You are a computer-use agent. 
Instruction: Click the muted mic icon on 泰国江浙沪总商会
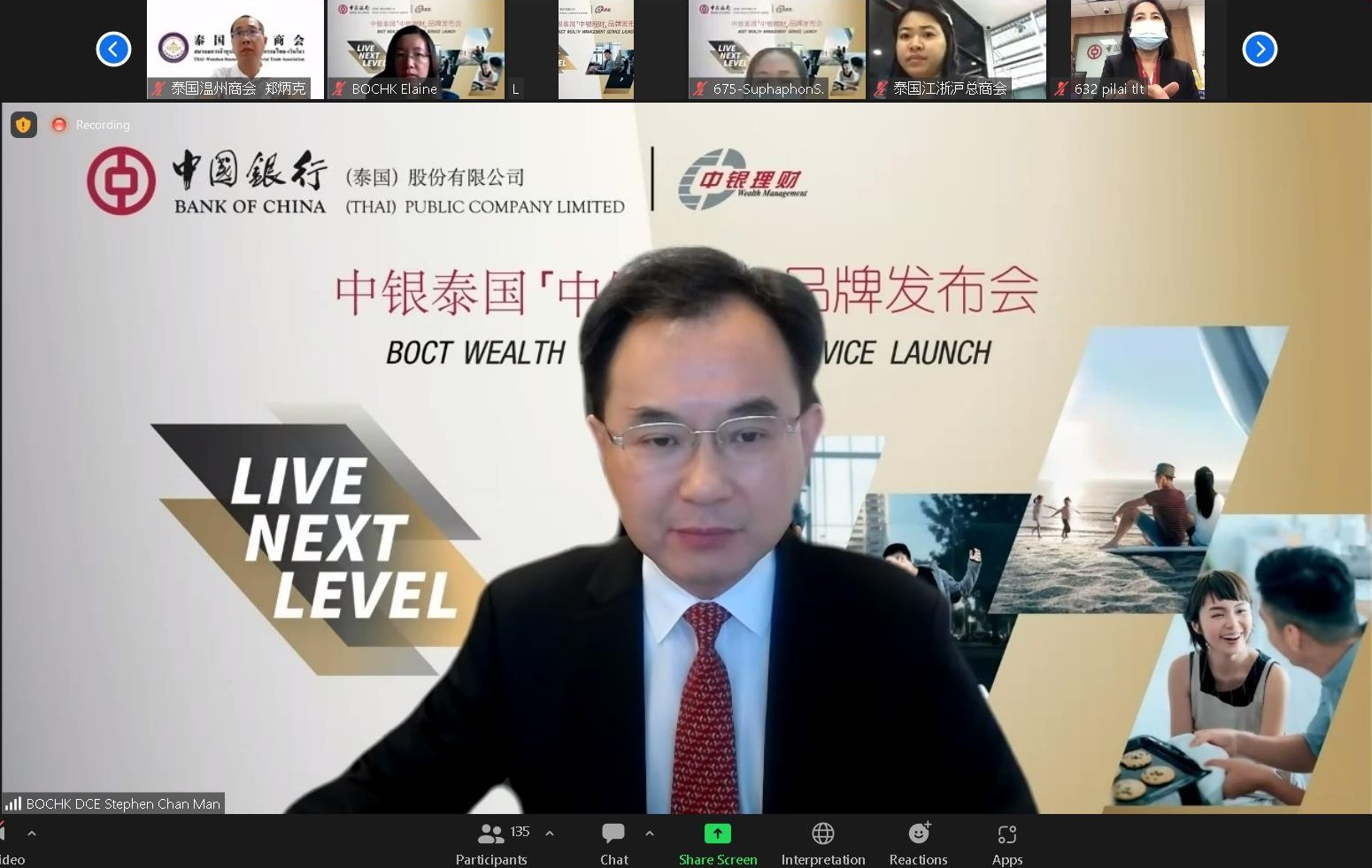pyautogui.click(x=881, y=88)
